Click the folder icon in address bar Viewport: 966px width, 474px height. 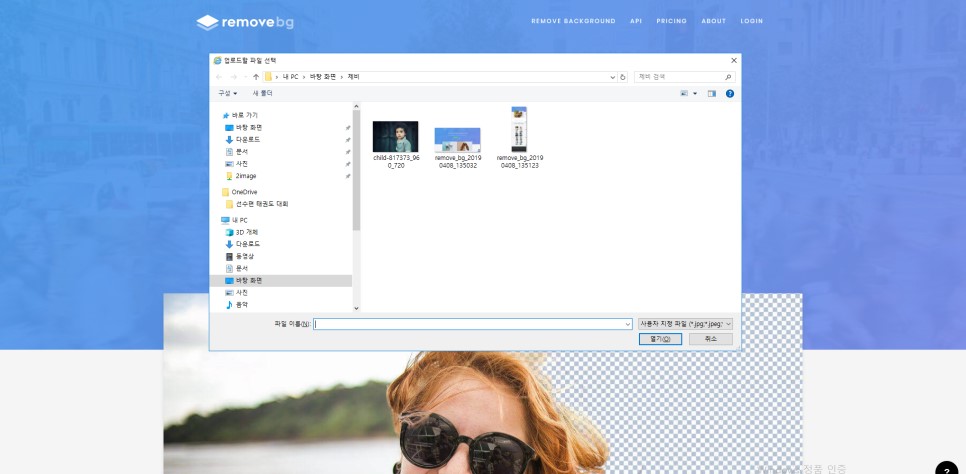(268, 77)
